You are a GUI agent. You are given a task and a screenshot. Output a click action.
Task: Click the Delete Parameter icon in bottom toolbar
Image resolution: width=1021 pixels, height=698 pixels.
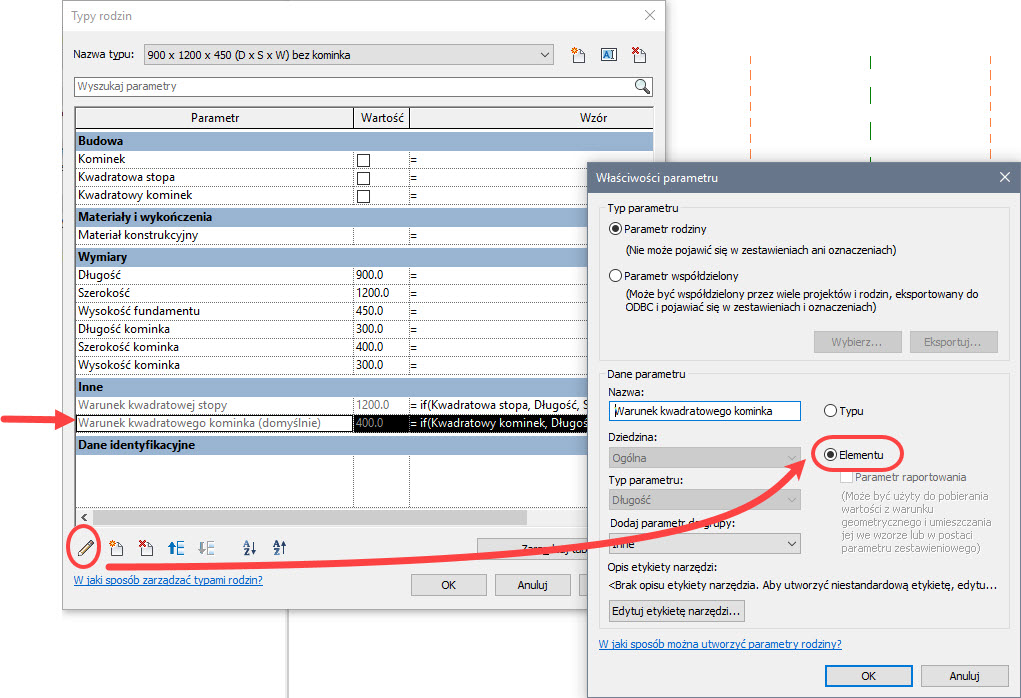145,547
